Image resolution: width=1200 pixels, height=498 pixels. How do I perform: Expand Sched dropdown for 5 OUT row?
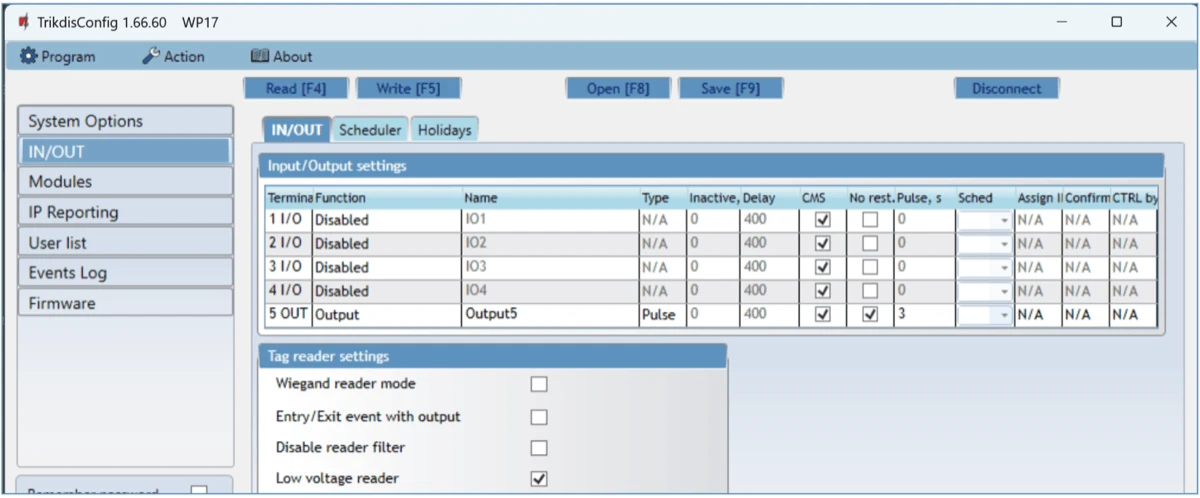(x=1004, y=315)
